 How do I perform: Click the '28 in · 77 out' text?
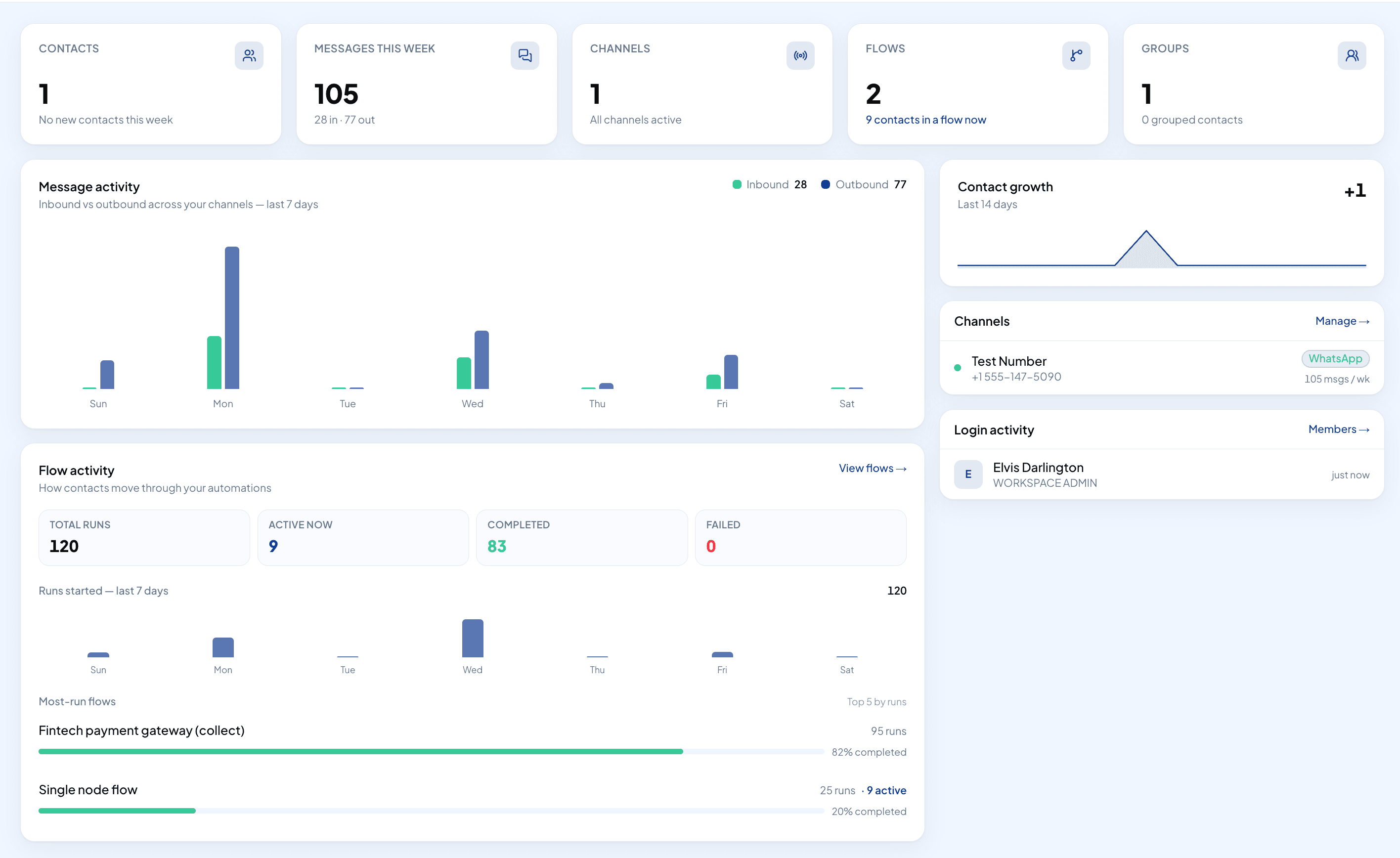(x=345, y=120)
